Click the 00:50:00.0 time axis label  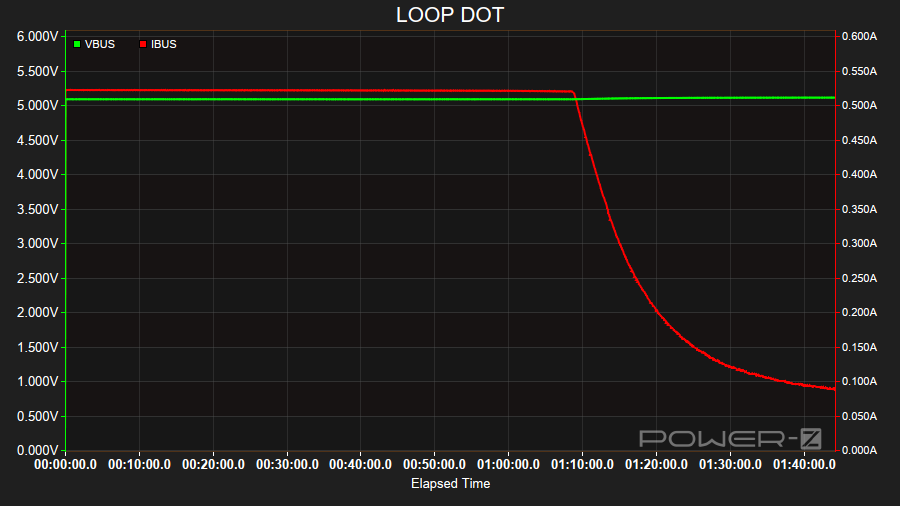click(x=434, y=465)
